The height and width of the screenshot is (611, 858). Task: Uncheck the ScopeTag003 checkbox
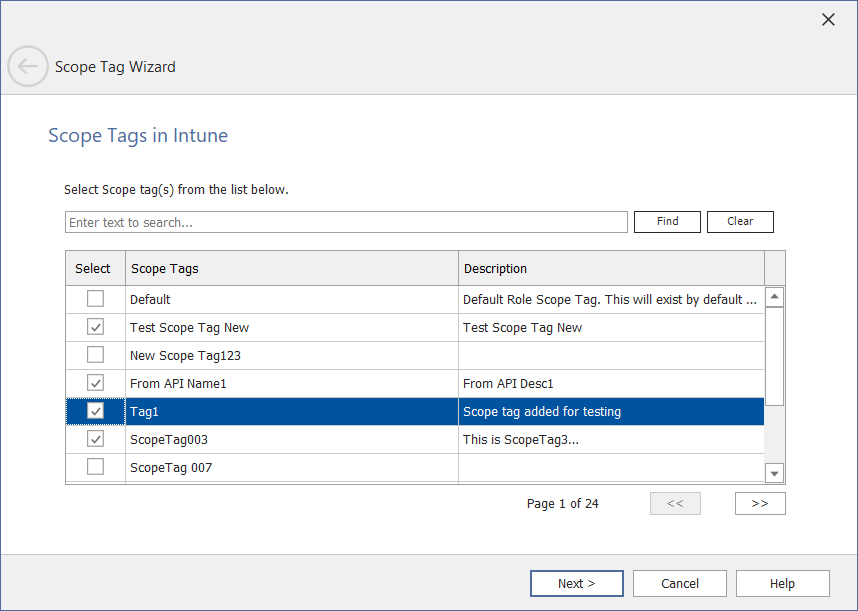pos(95,439)
